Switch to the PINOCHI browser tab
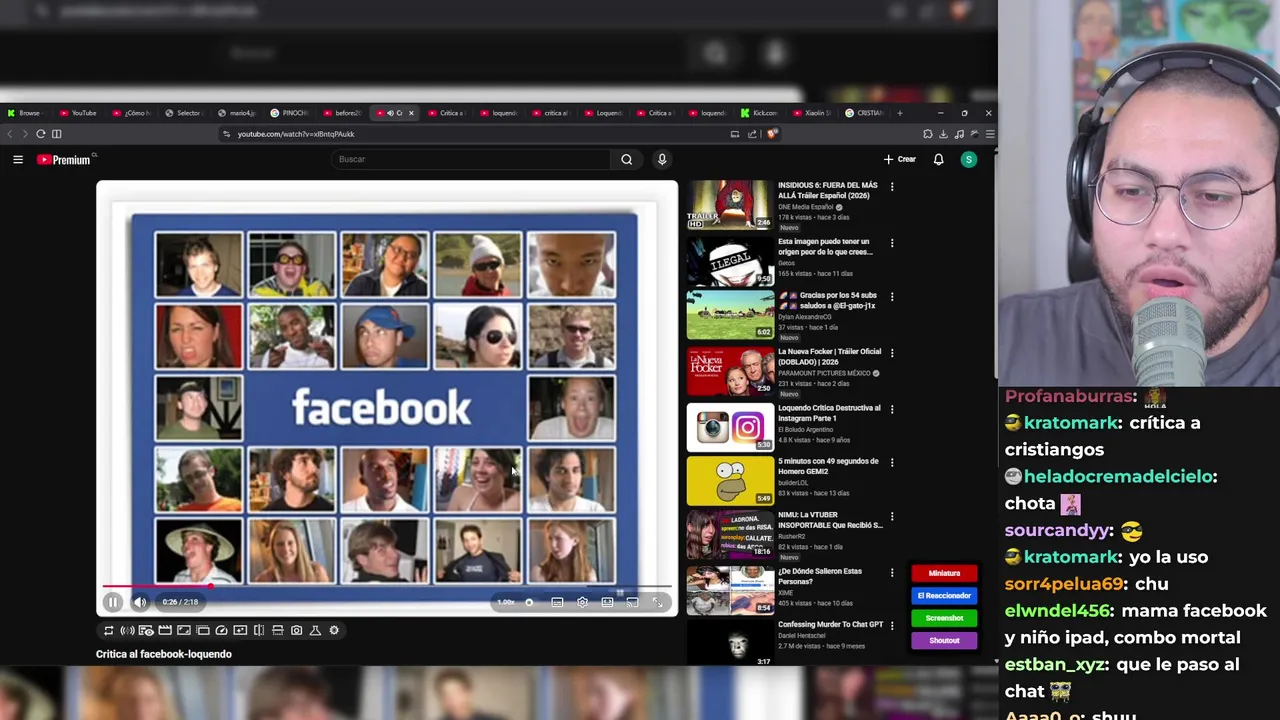Screen dimensions: 1280x720 (x=290, y=113)
